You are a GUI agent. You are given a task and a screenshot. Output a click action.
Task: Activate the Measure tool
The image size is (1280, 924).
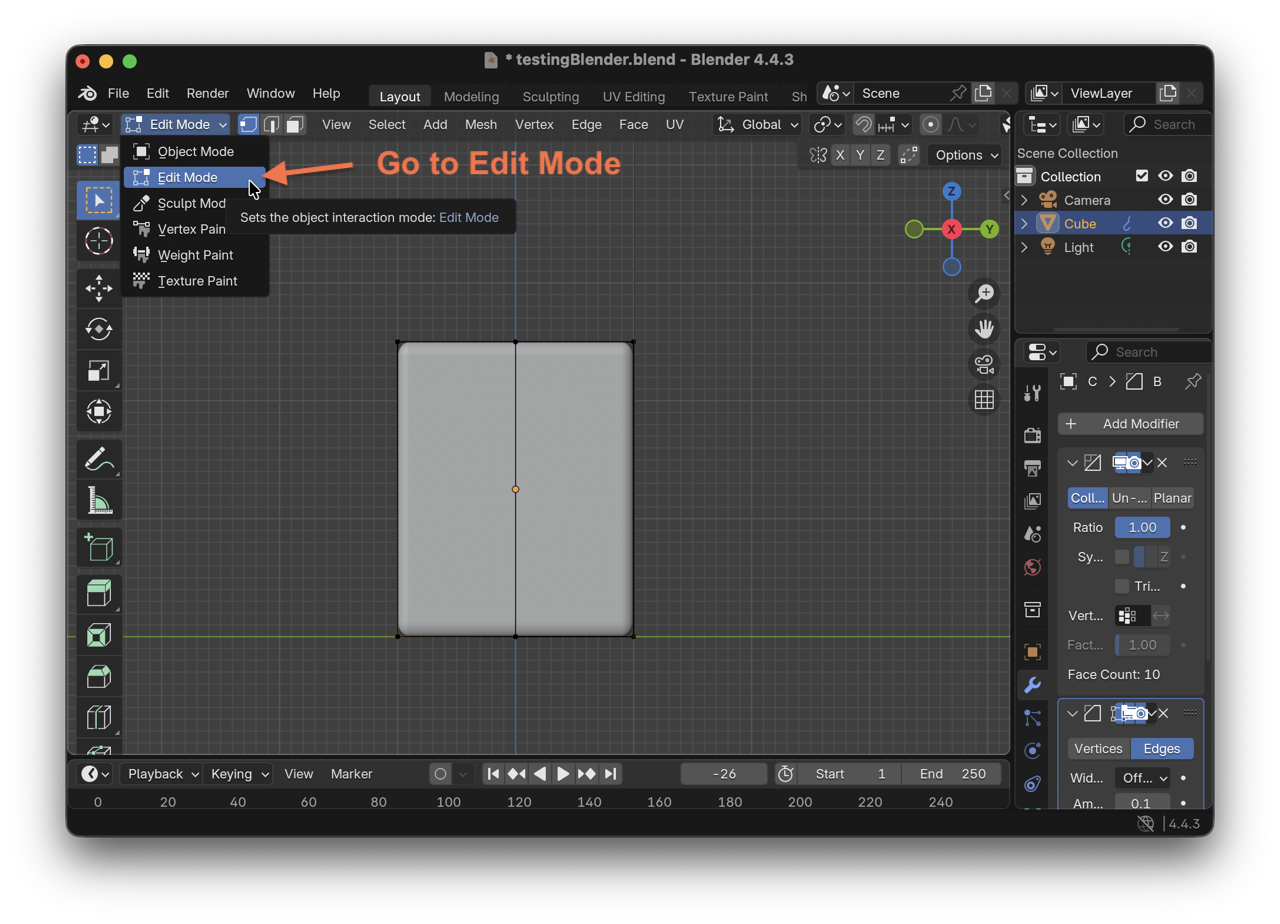(x=98, y=500)
